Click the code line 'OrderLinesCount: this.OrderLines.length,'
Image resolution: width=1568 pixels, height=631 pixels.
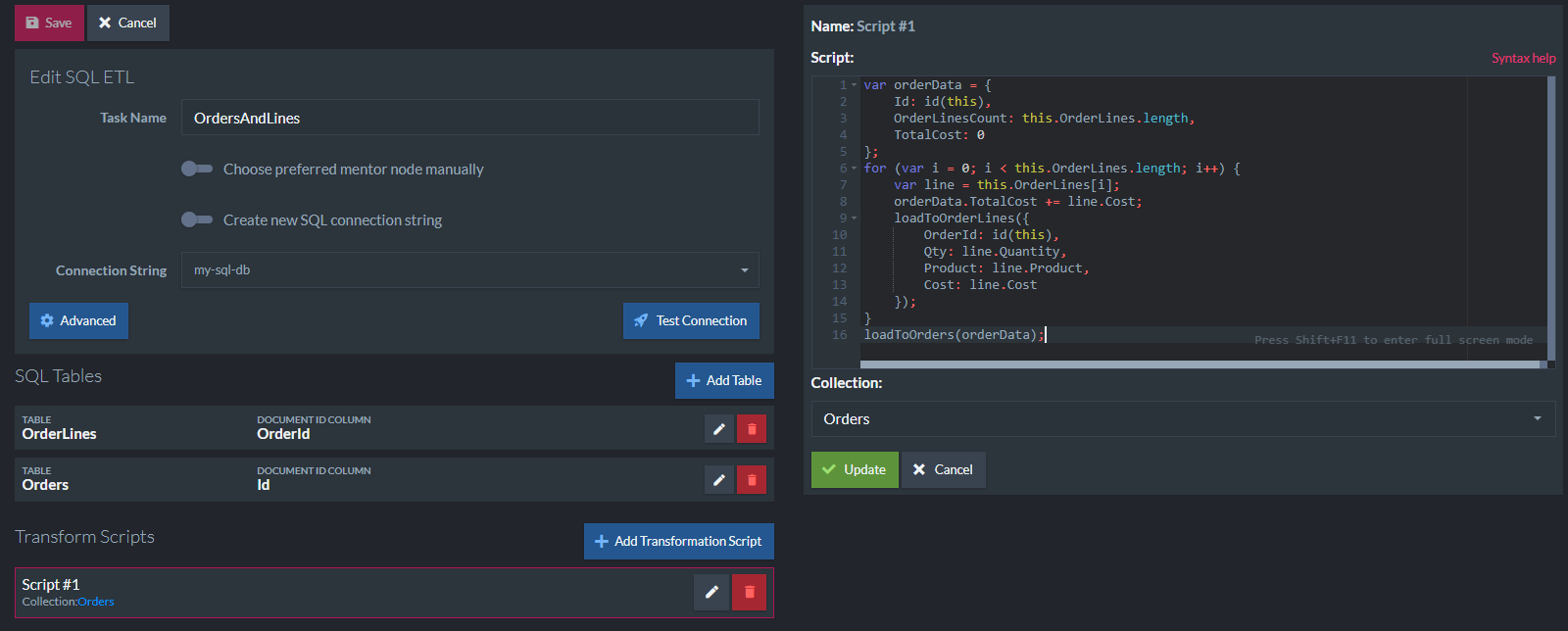1045,119
